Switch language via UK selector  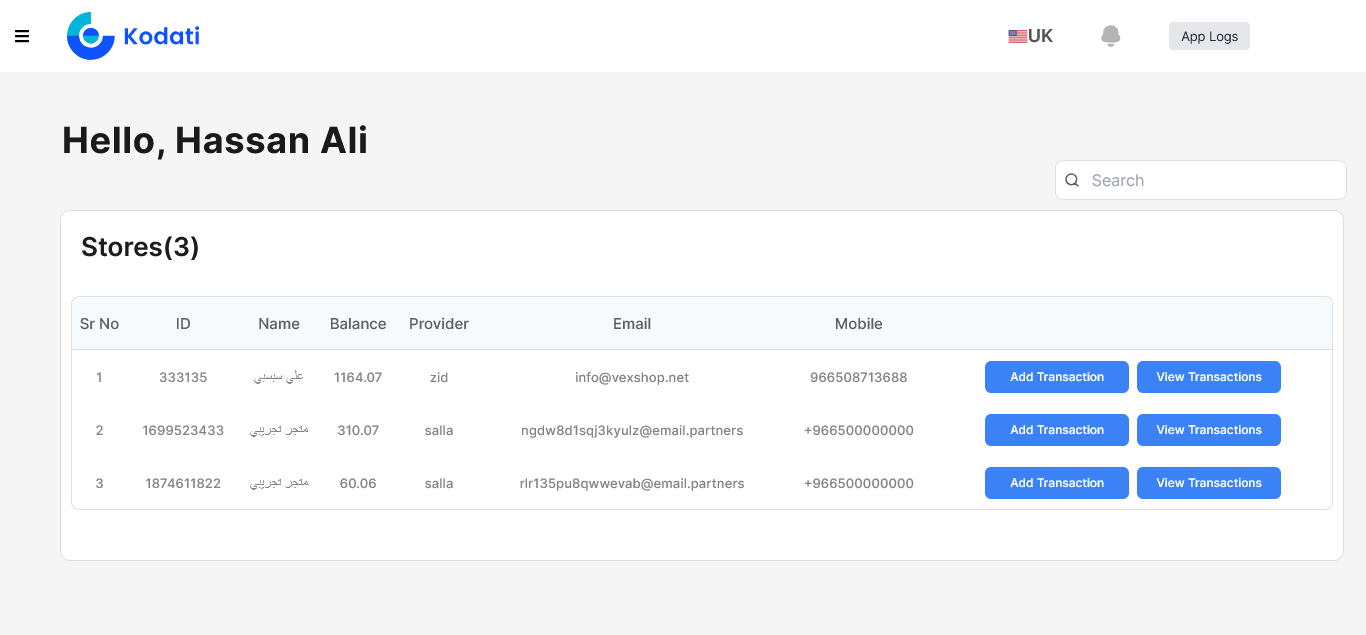(x=1031, y=36)
